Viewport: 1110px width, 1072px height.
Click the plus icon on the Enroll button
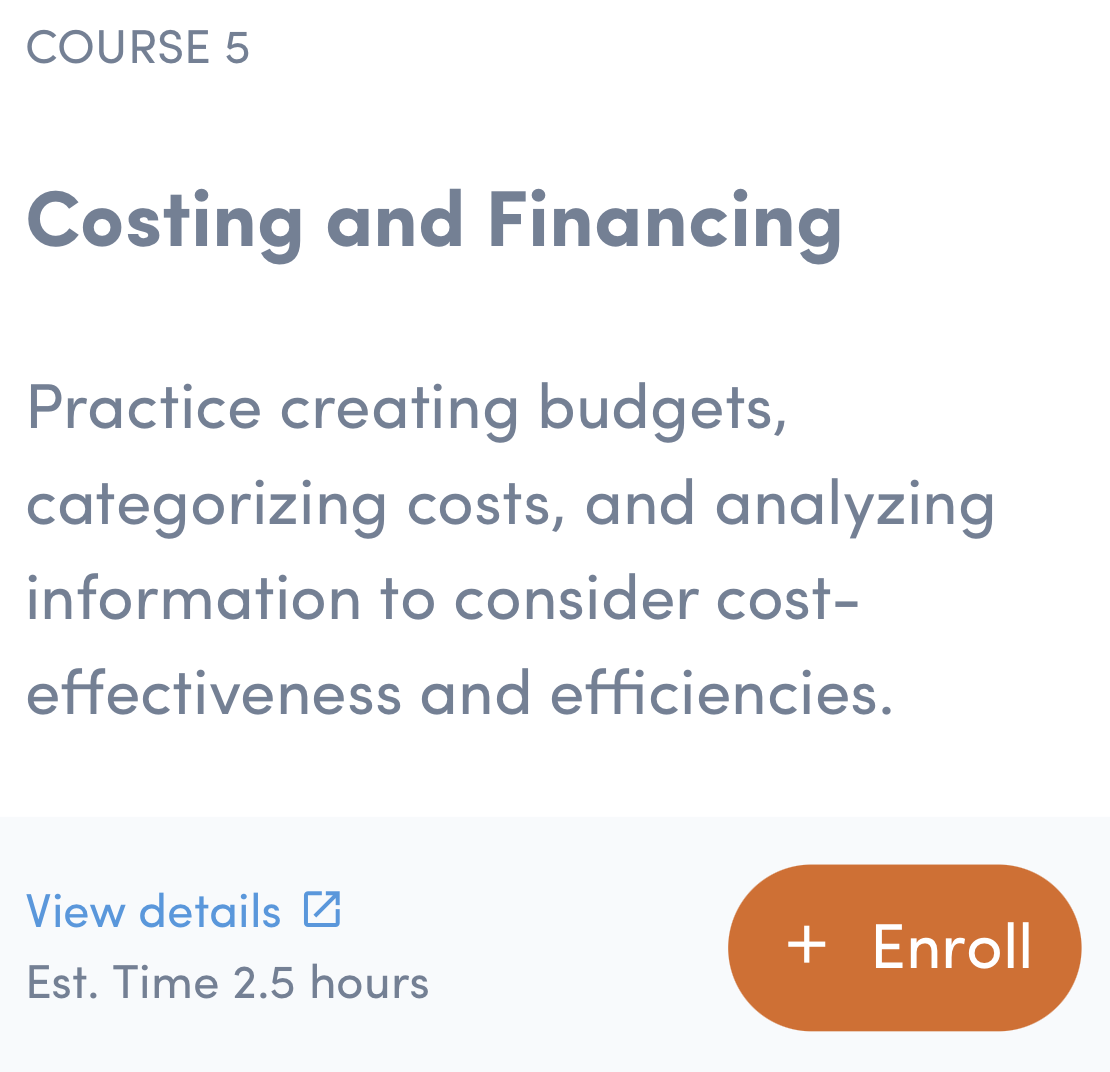click(807, 946)
